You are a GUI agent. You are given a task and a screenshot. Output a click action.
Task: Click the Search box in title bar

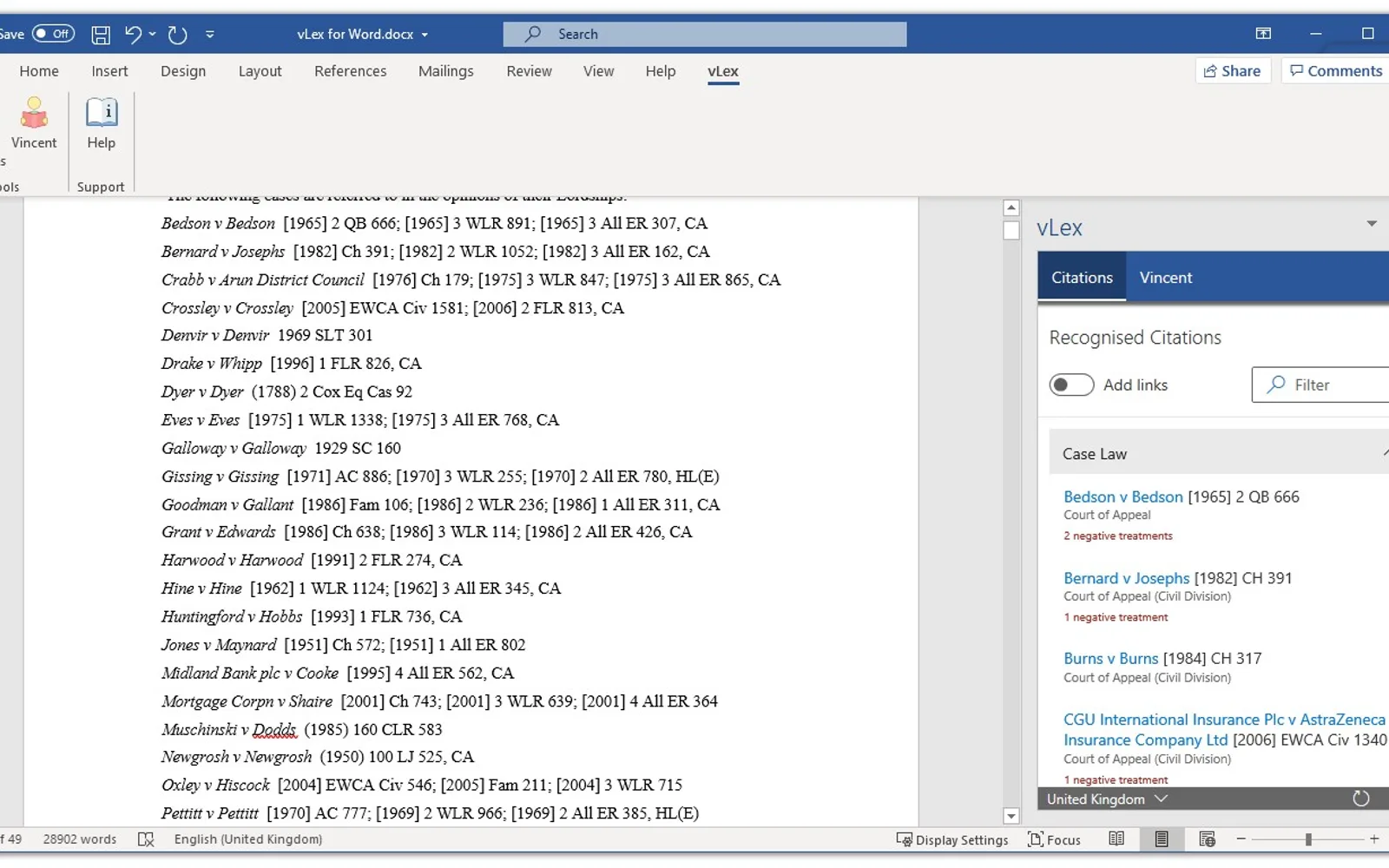[705, 34]
